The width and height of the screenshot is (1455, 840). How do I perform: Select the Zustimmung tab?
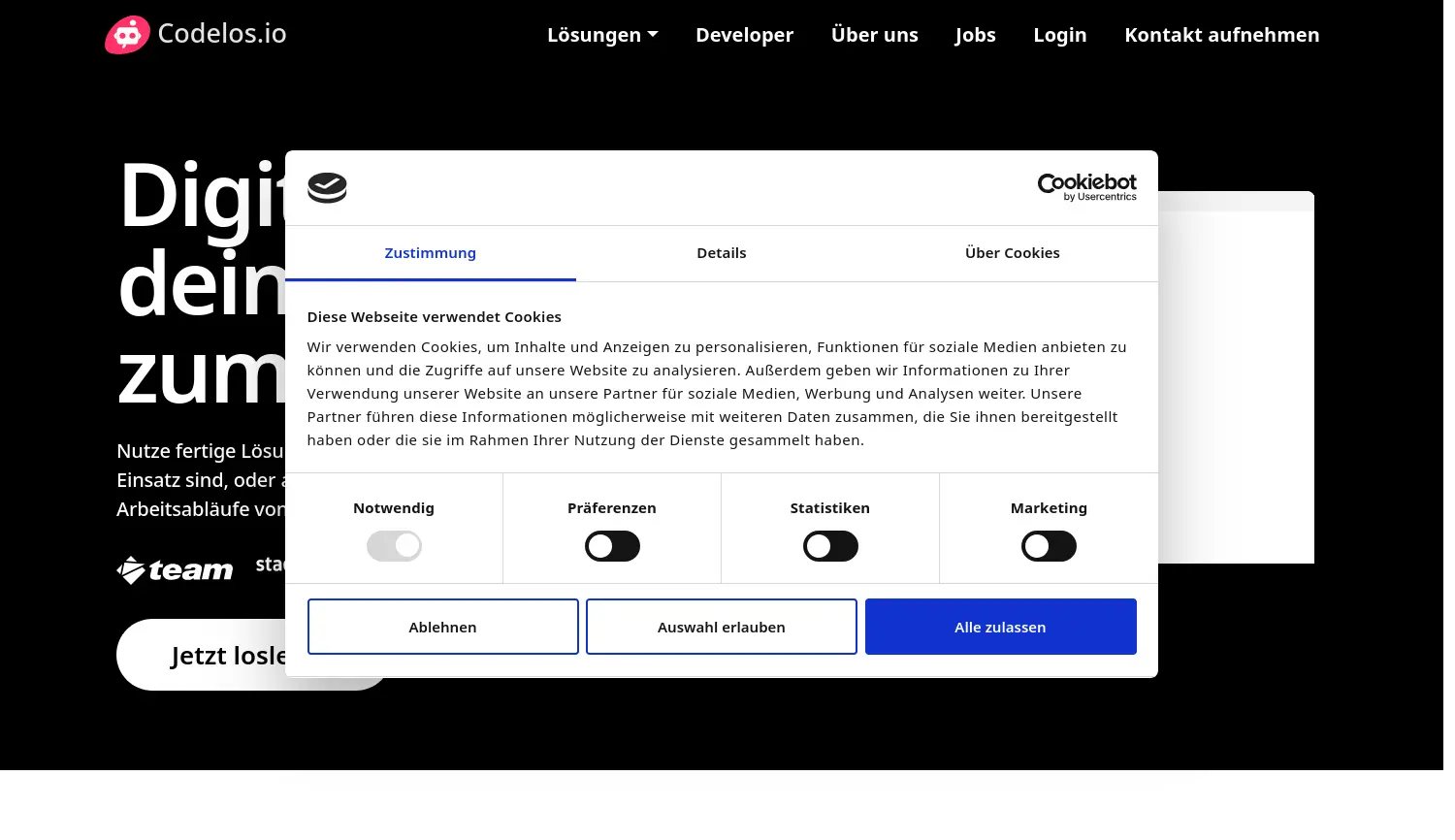click(x=431, y=253)
